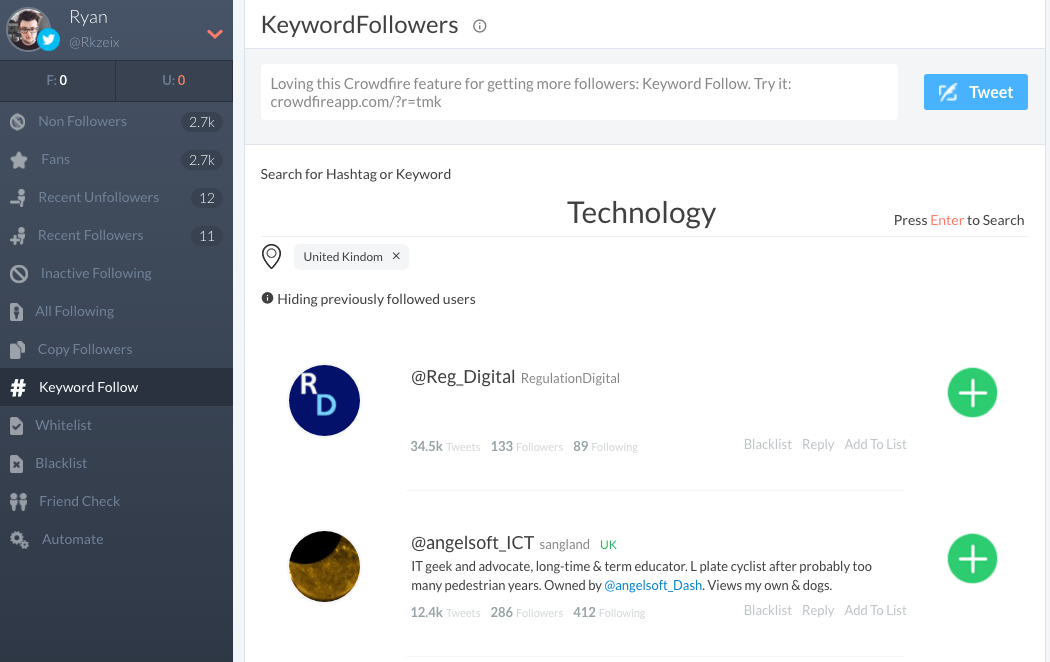Blacklist the @Reg_Digital user

coord(767,444)
